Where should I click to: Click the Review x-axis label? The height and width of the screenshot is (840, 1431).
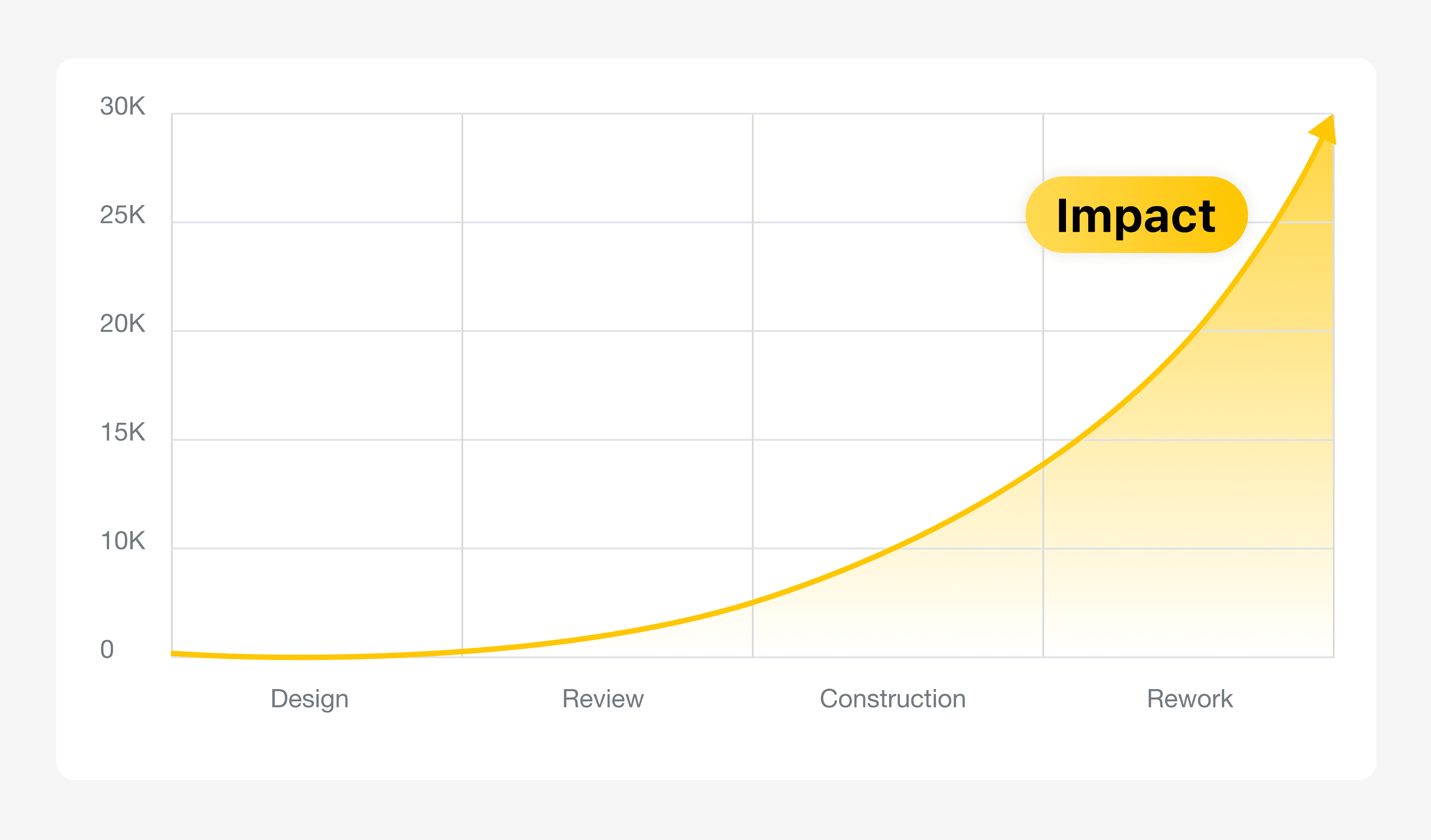[603, 699]
